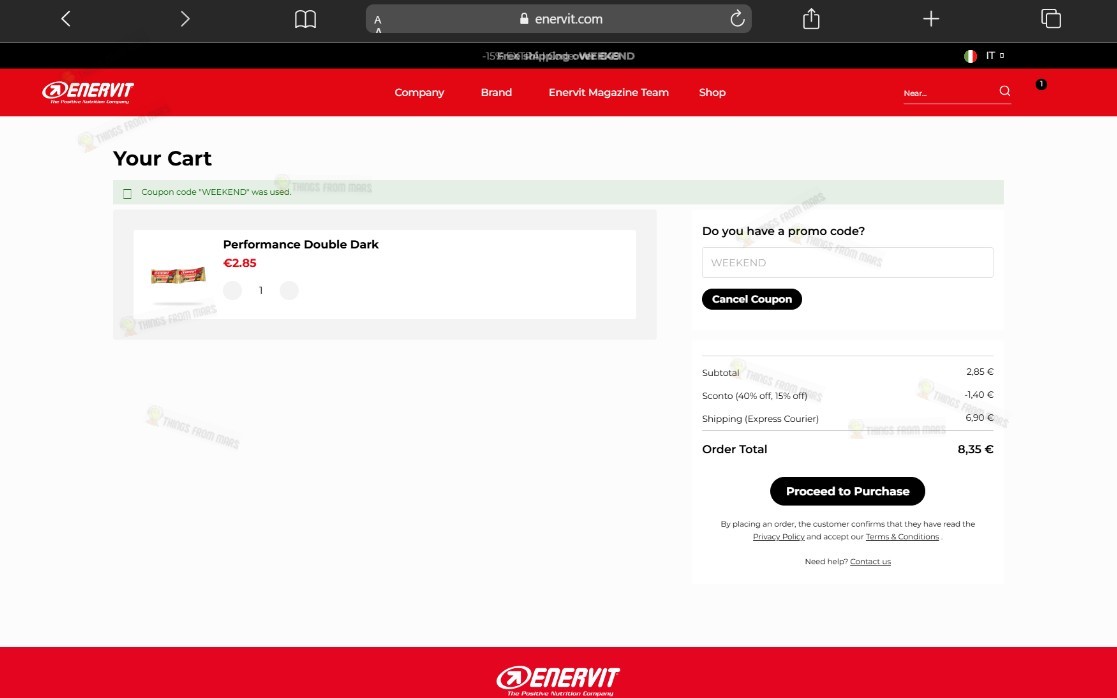Image resolution: width=1117 pixels, height=698 pixels.
Task: Click the search magnifier icon
Action: point(1004,91)
